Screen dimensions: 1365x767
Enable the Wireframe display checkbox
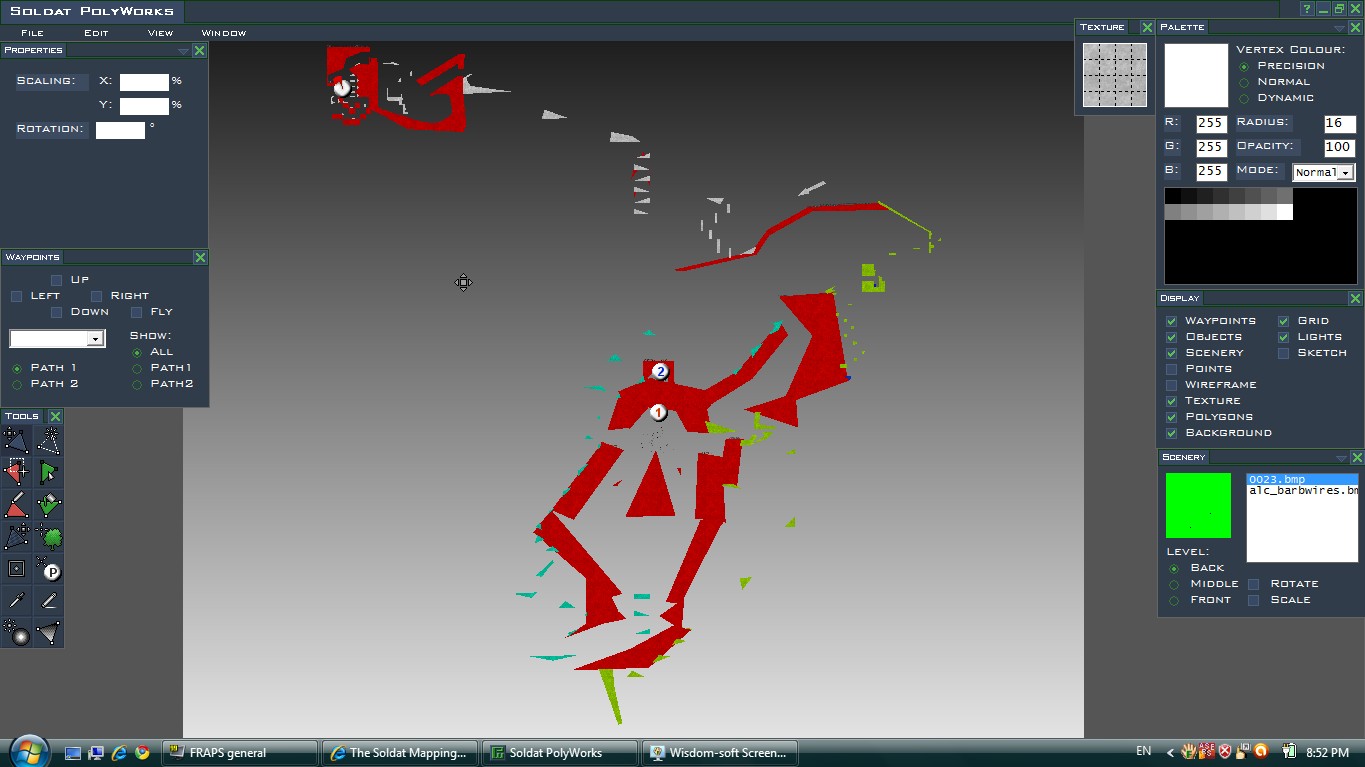click(x=1171, y=385)
